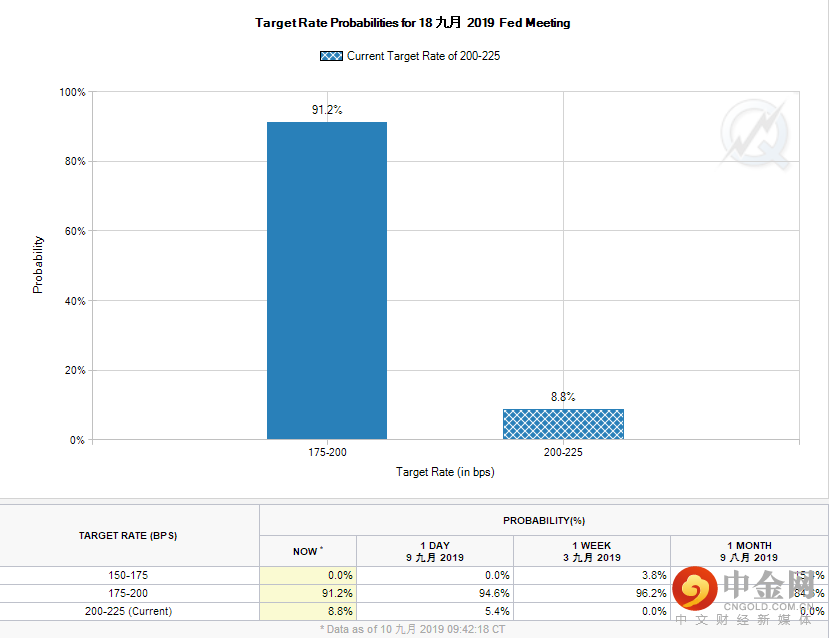Image resolution: width=829 pixels, height=638 pixels.
Task: Click the hatched 200-225 probability bar
Action: point(563,423)
